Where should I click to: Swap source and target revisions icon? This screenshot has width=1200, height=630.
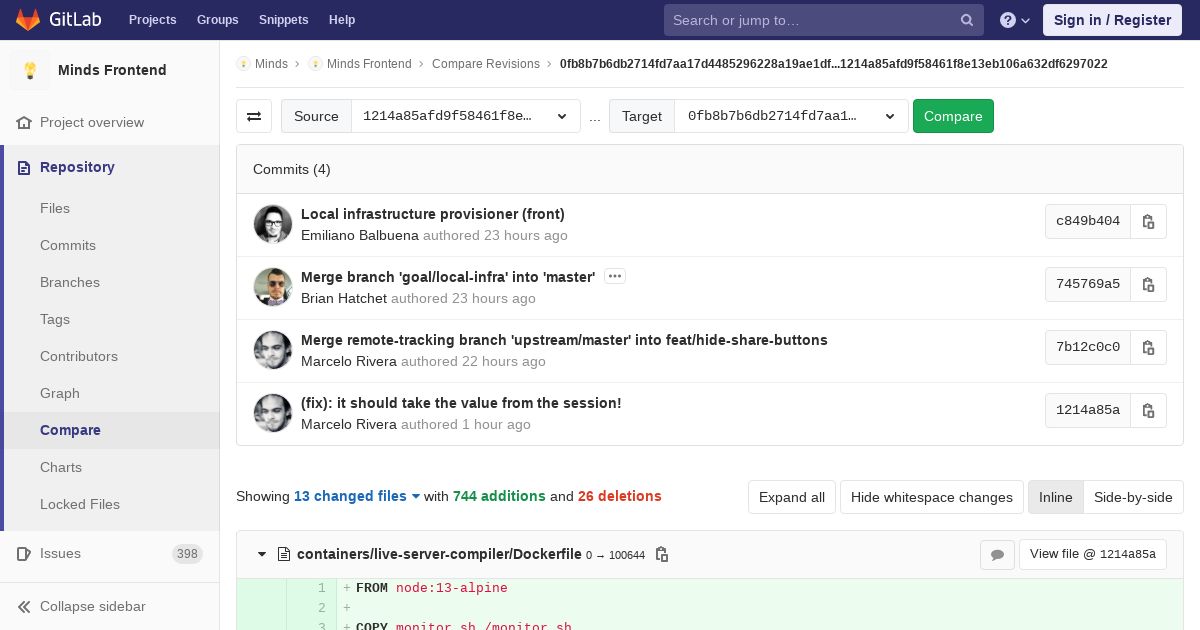click(254, 116)
